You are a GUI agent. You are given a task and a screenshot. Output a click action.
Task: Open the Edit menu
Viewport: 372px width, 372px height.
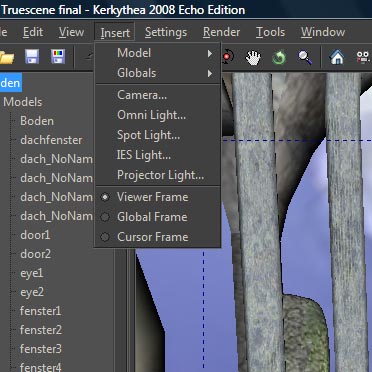[33, 32]
